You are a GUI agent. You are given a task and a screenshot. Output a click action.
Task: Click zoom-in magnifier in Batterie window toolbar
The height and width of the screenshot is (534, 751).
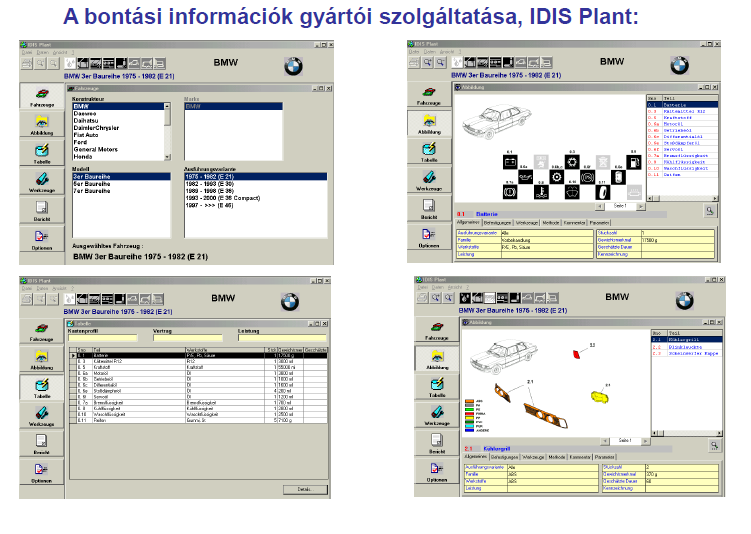click(x=427, y=62)
